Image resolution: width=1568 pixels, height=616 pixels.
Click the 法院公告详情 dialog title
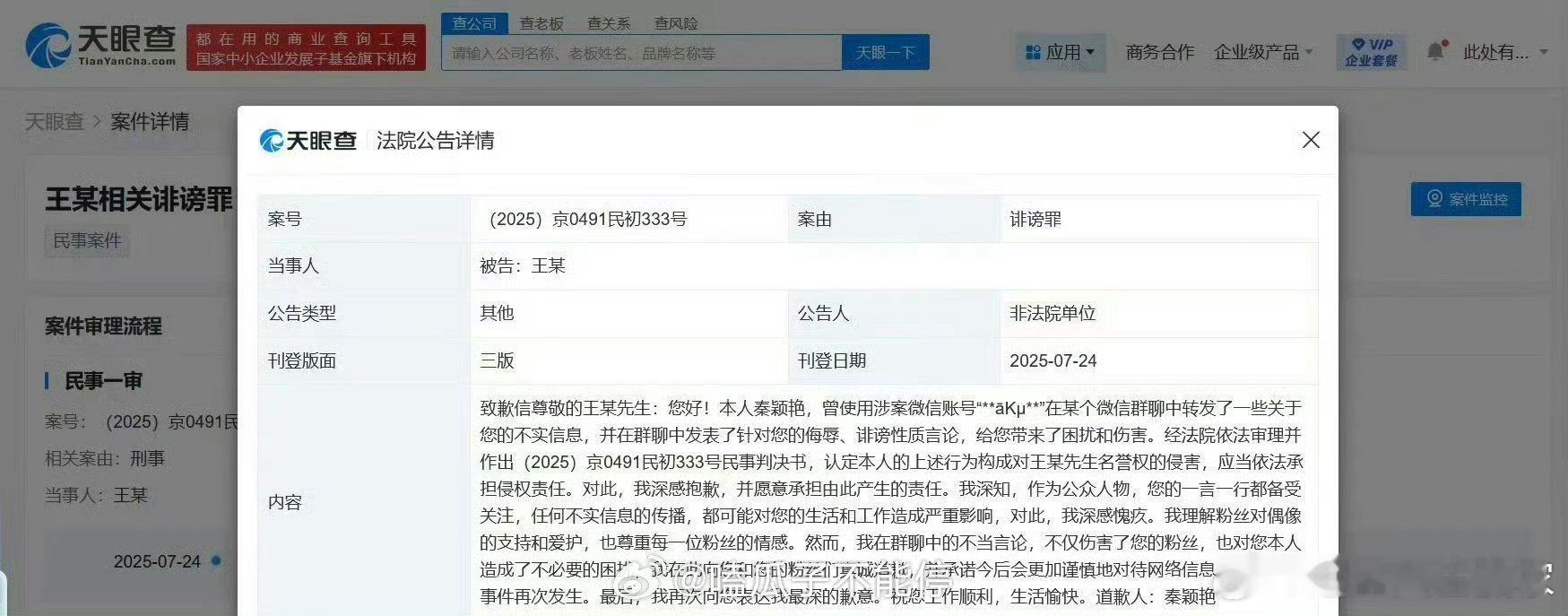(x=436, y=140)
